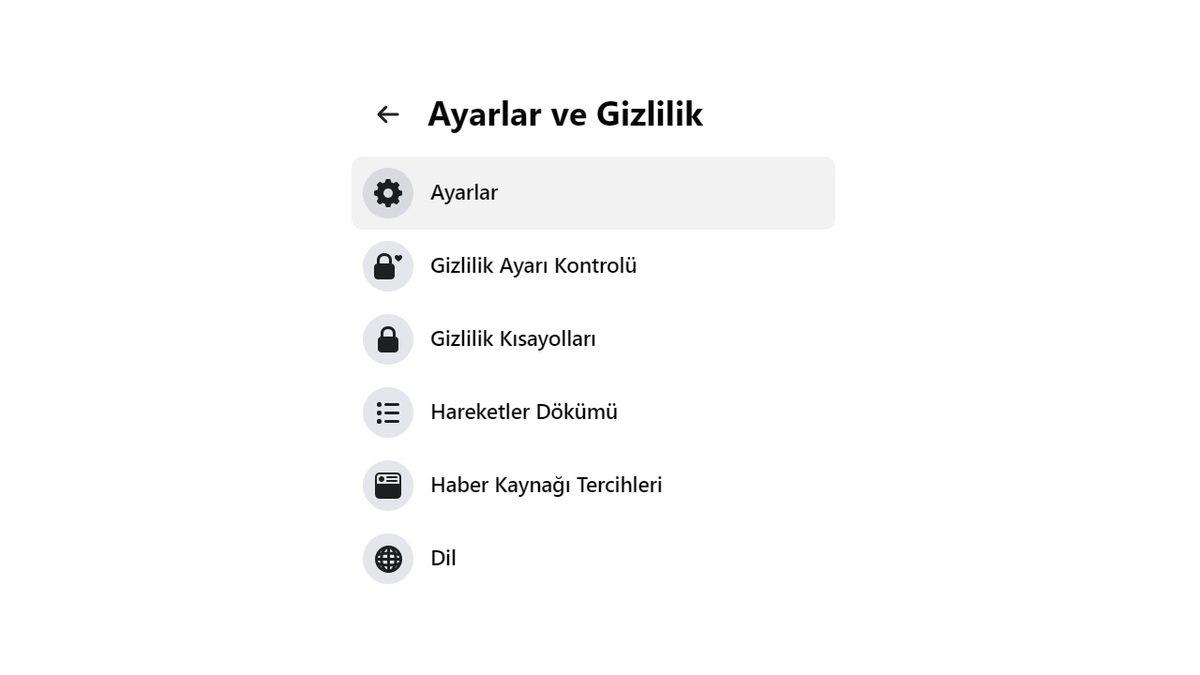Go back using the arrow button
Viewport: 1200px width, 675px height.
coord(387,113)
